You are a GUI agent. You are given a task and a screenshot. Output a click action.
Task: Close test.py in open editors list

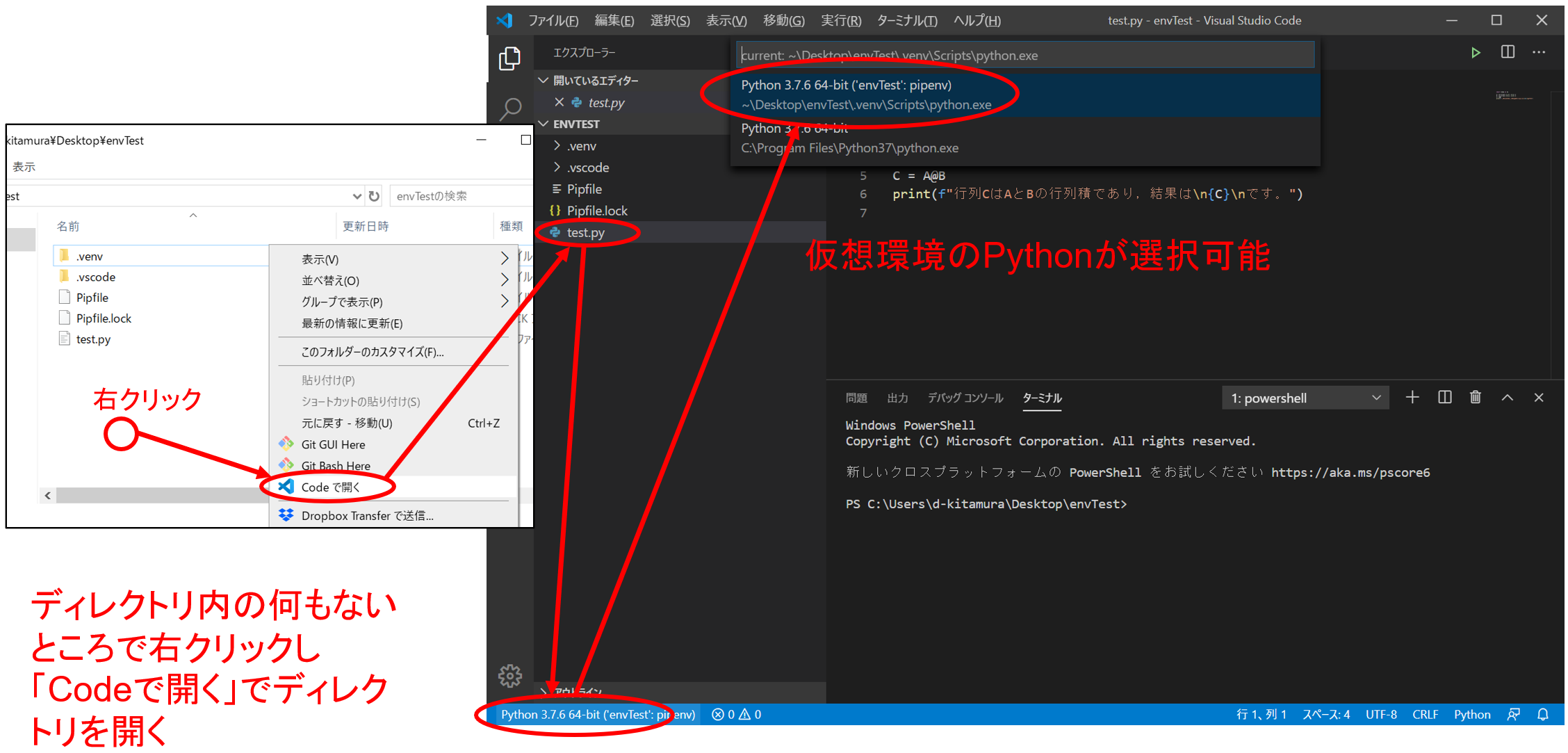tap(559, 102)
